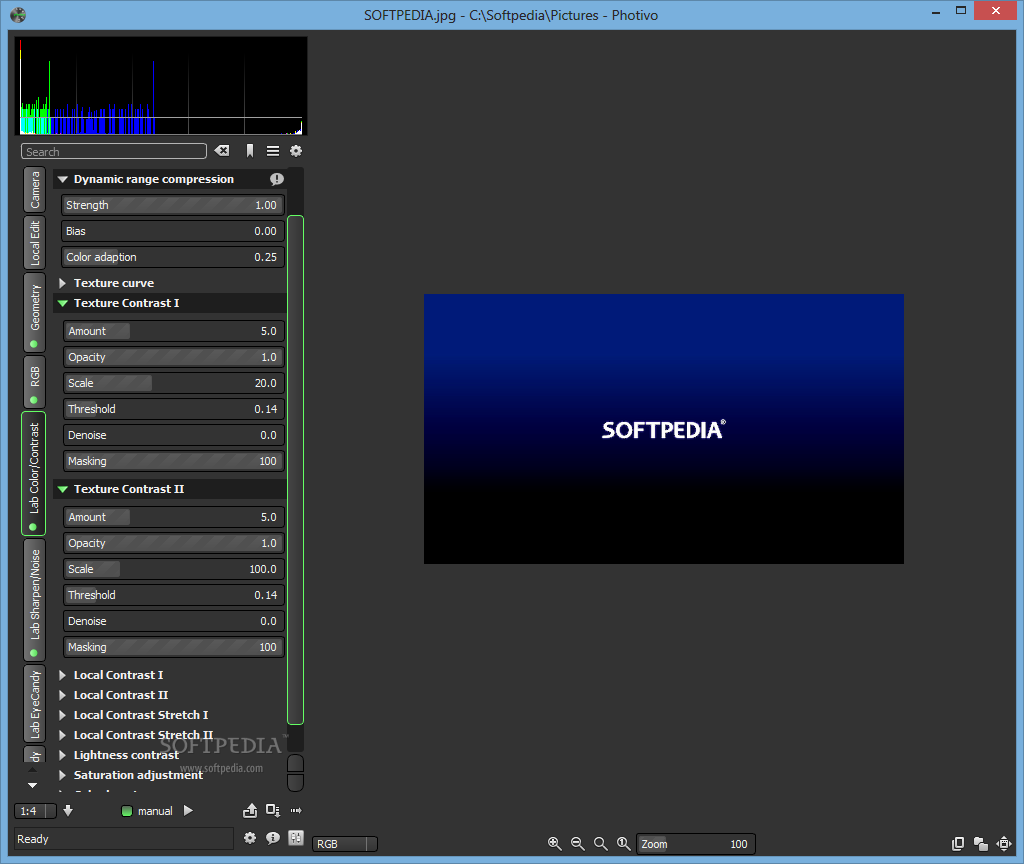Expand the Texture curve section

pyautogui.click(x=63, y=283)
